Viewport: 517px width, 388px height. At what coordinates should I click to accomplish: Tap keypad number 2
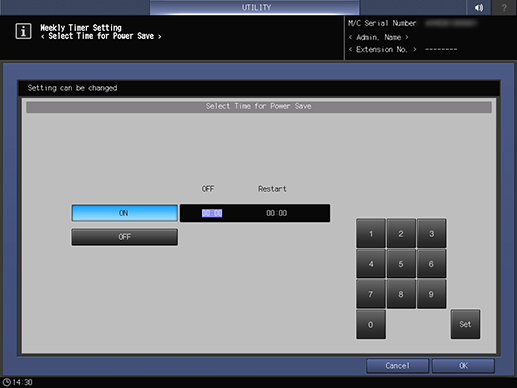point(401,233)
